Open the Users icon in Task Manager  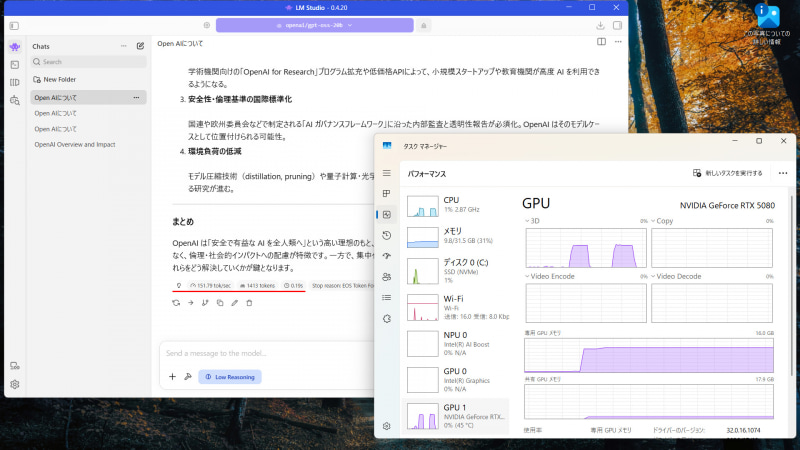(387, 277)
